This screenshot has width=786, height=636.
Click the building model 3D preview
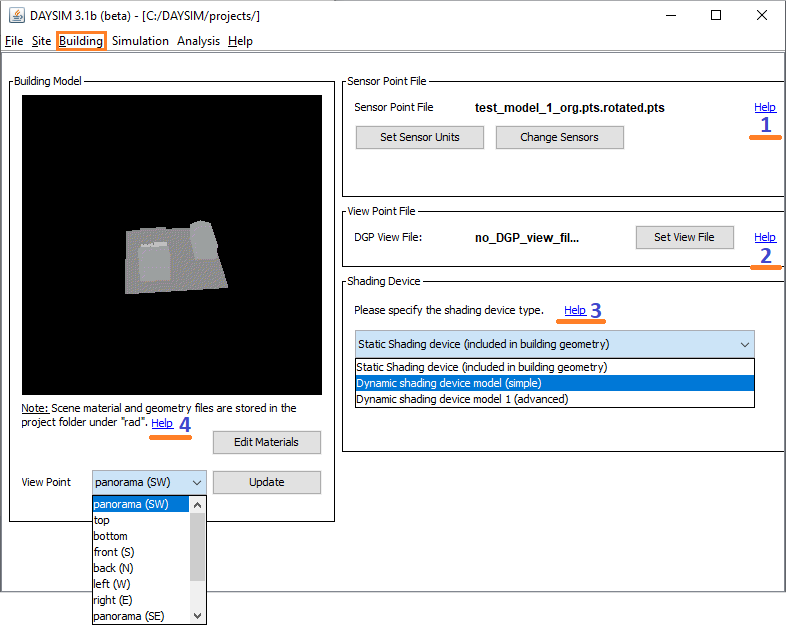click(x=172, y=245)
